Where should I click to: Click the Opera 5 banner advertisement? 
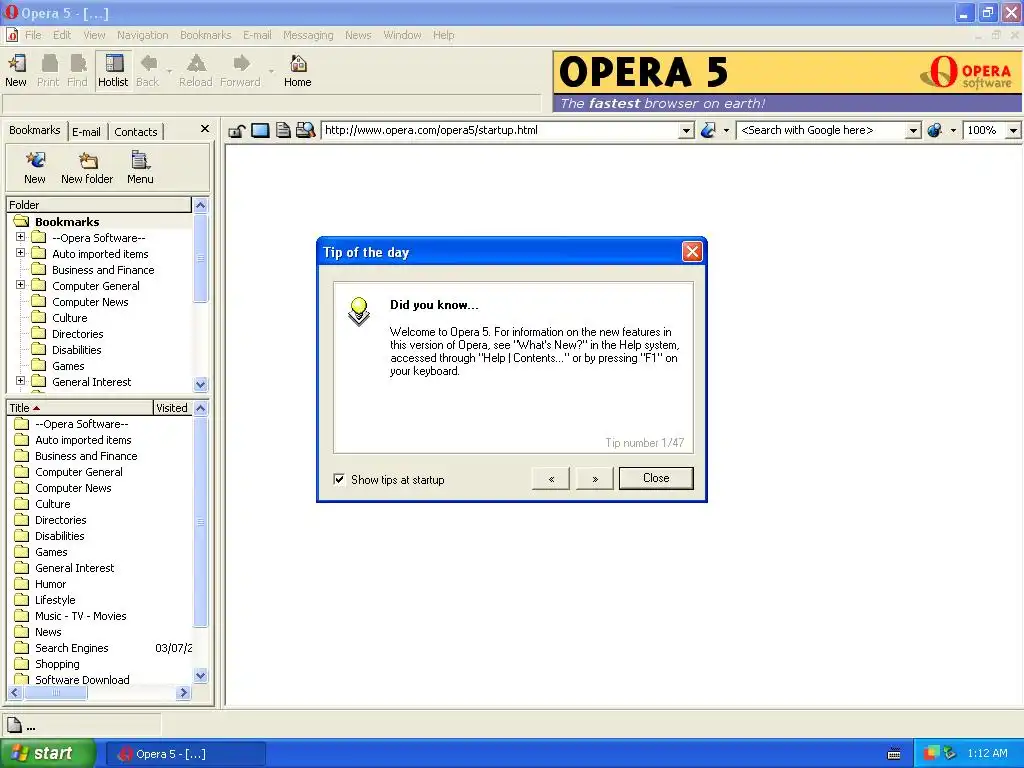(787, 82)
